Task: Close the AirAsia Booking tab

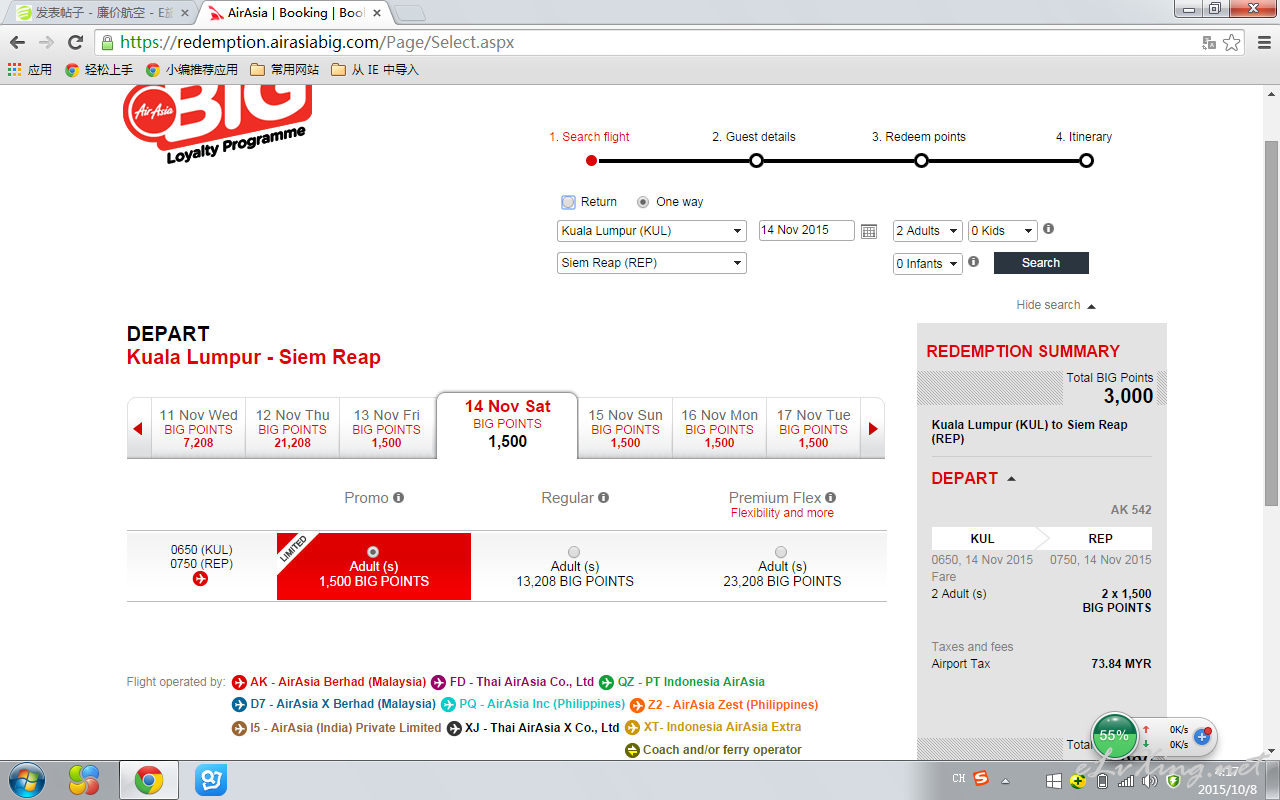Action: 379,13
